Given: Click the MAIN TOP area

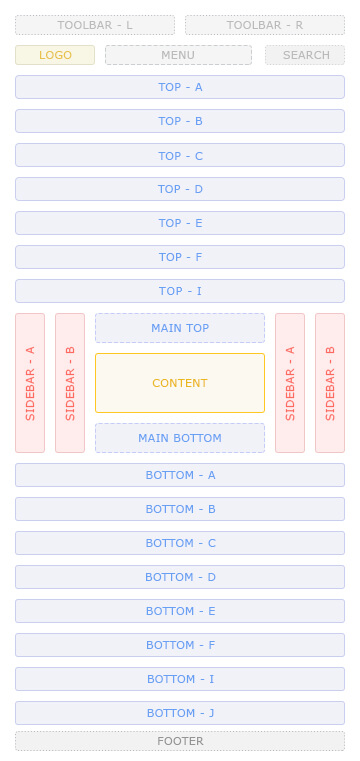Looking at the screenshot, I should pyautogui.click(x=180, y=328).
